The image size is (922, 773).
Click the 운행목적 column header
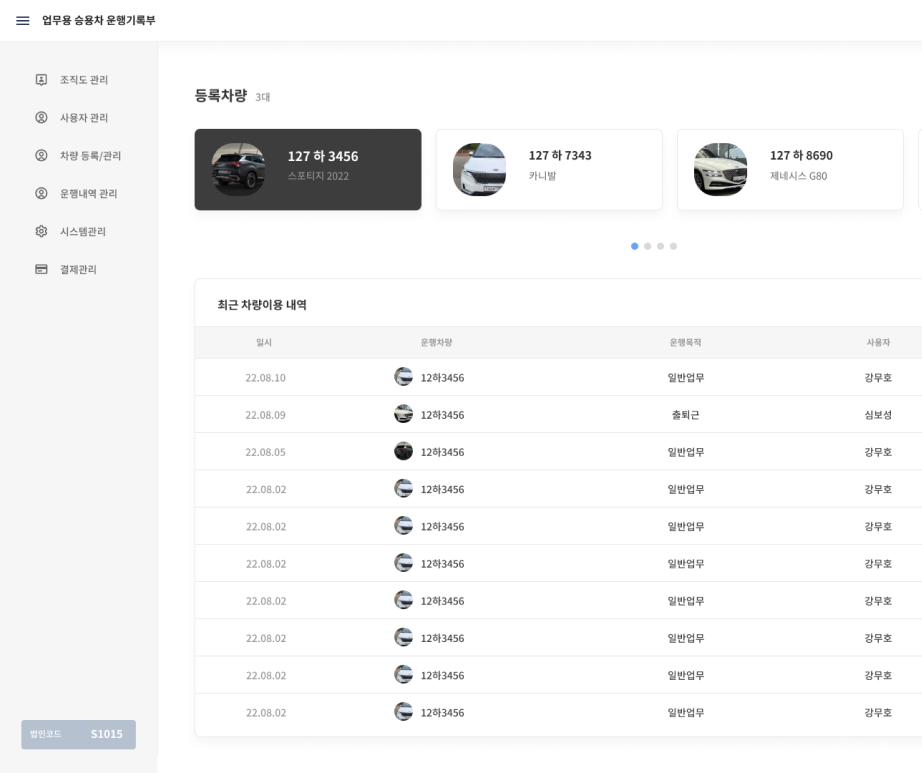(x=685, y=342)
